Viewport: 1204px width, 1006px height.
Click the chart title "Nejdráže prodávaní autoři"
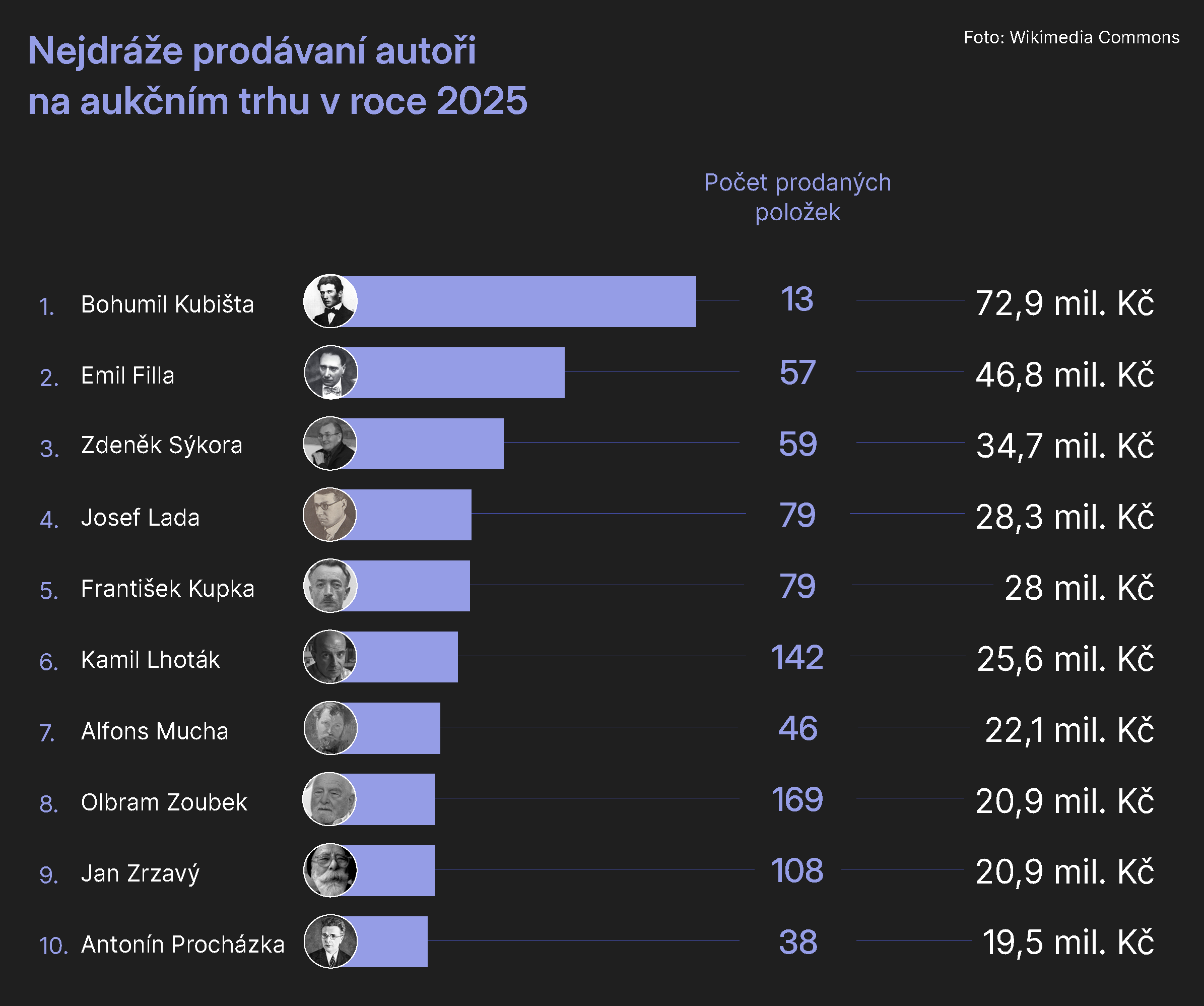252,50
